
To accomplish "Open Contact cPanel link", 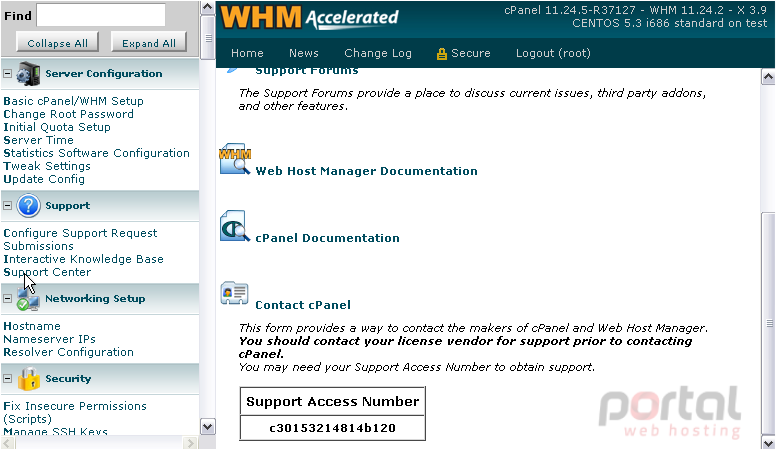I will point(303,305).
